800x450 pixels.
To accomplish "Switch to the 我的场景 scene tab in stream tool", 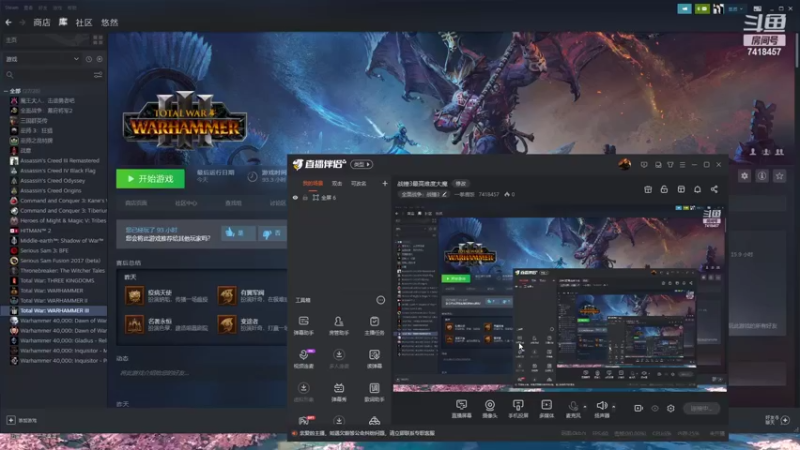I will (x=313, y=183).
